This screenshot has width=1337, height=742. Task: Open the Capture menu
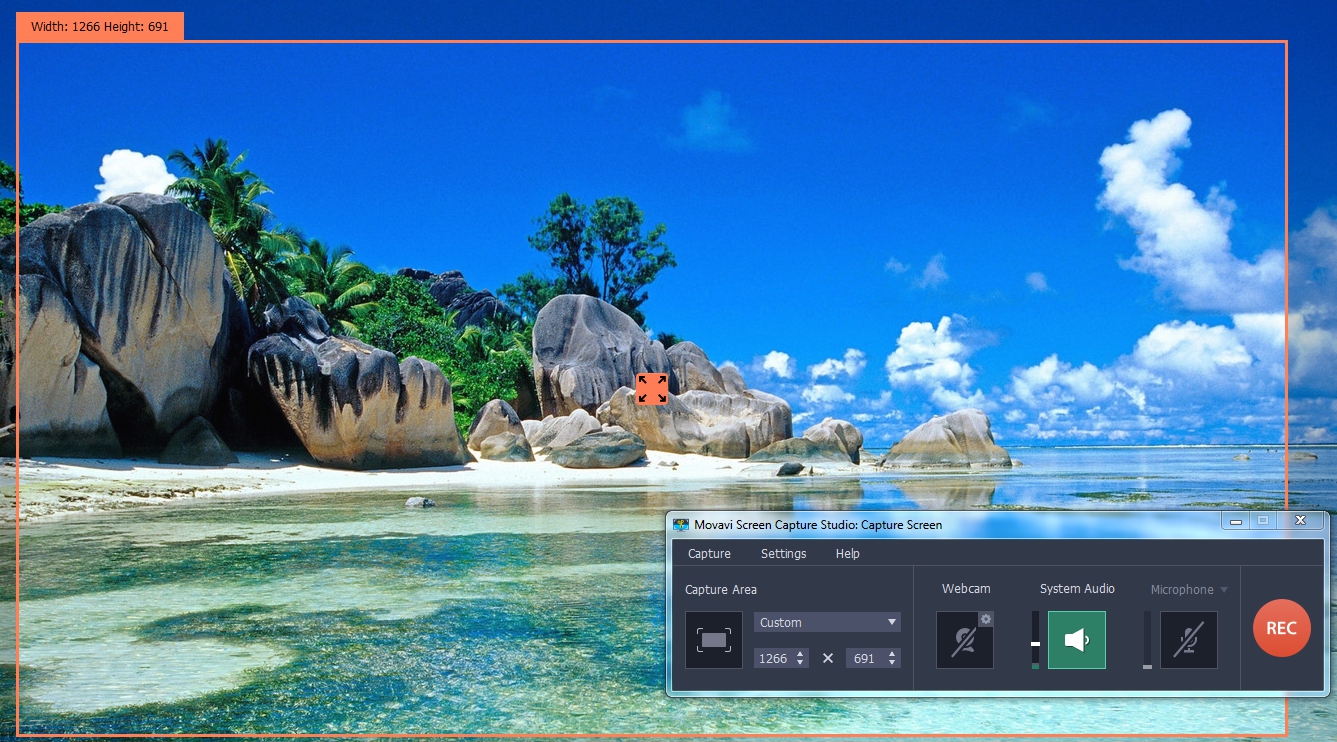709,554
